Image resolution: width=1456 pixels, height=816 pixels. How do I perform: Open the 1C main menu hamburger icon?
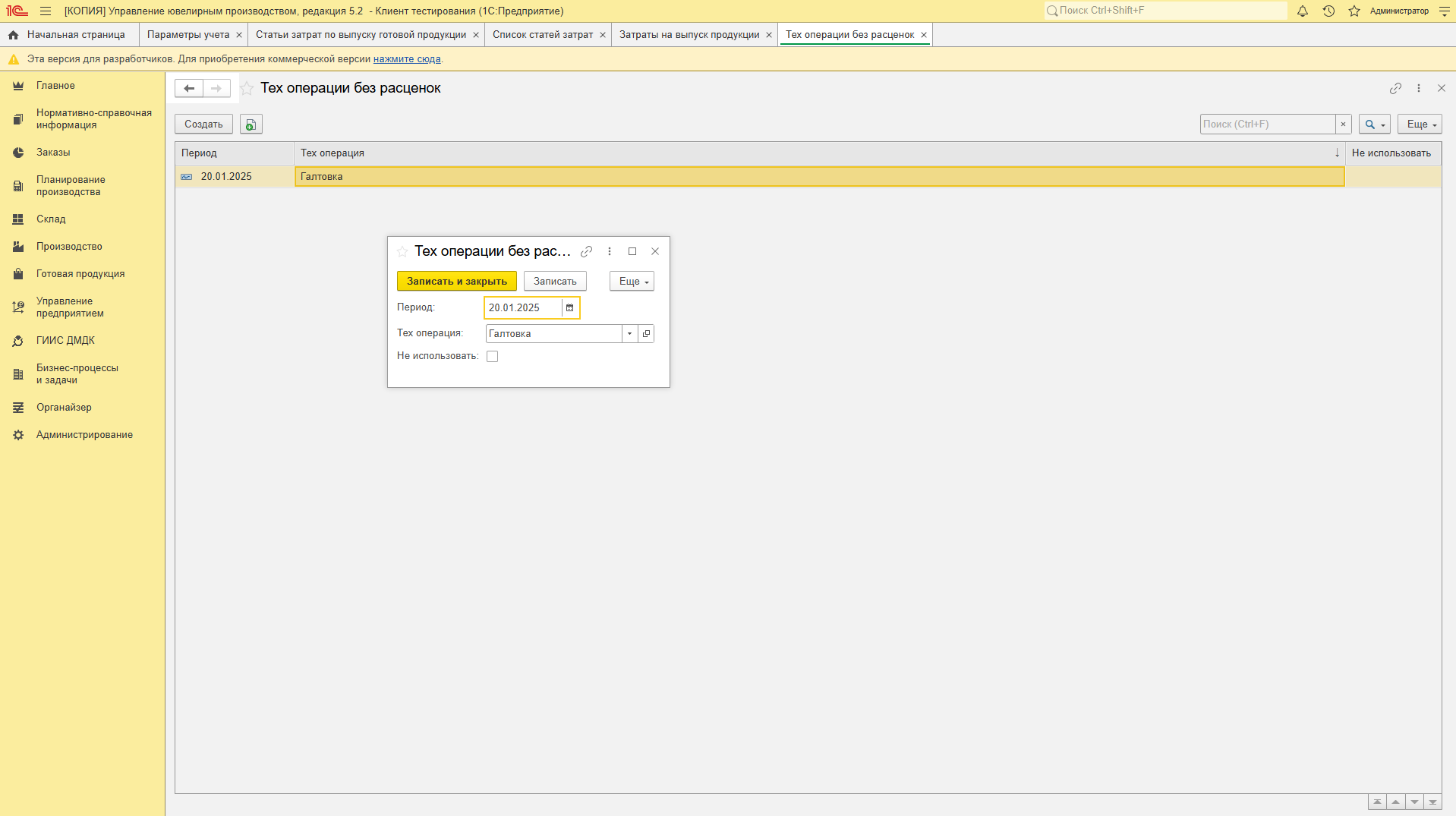46,11
